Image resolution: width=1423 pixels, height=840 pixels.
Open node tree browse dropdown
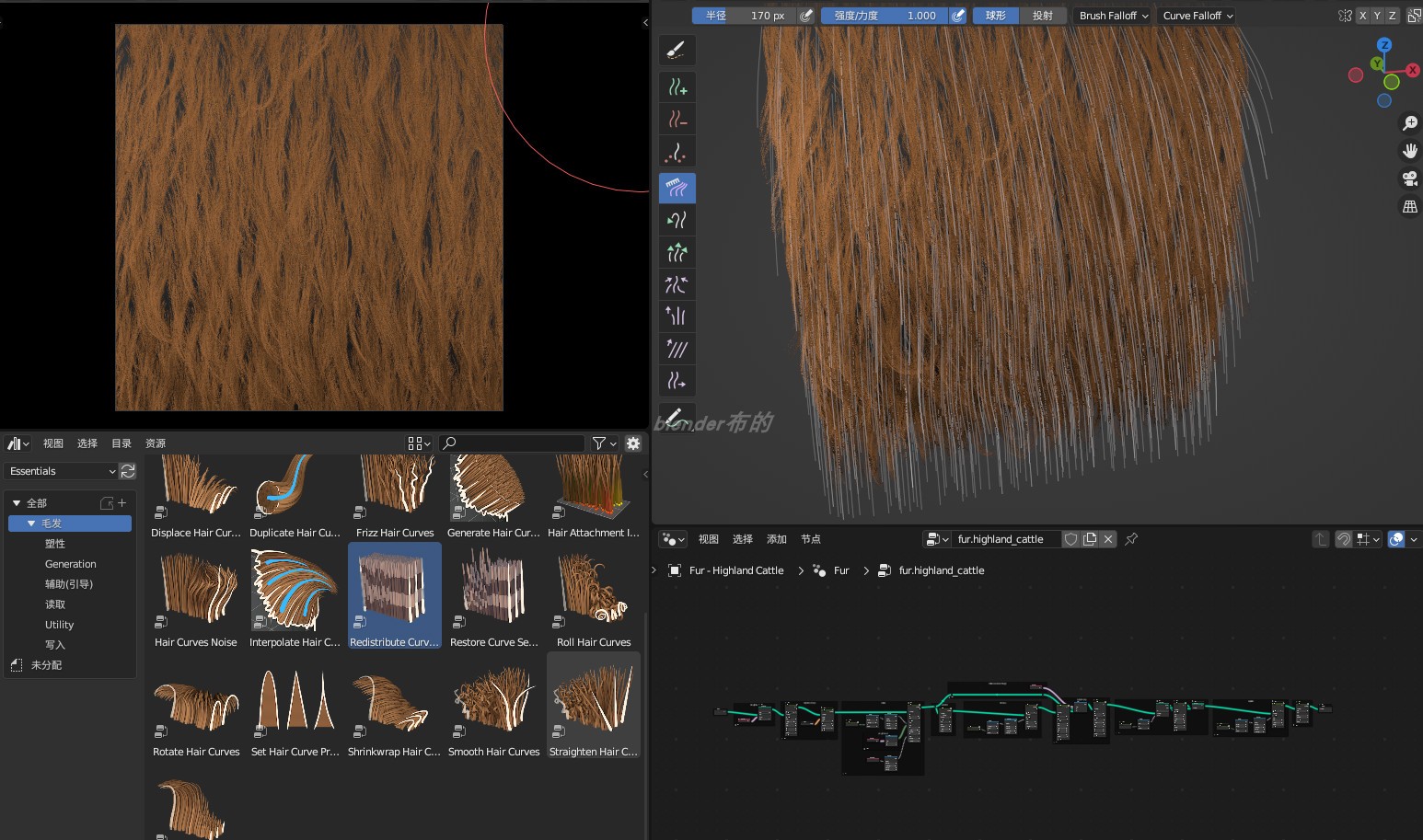pos(937,539)
